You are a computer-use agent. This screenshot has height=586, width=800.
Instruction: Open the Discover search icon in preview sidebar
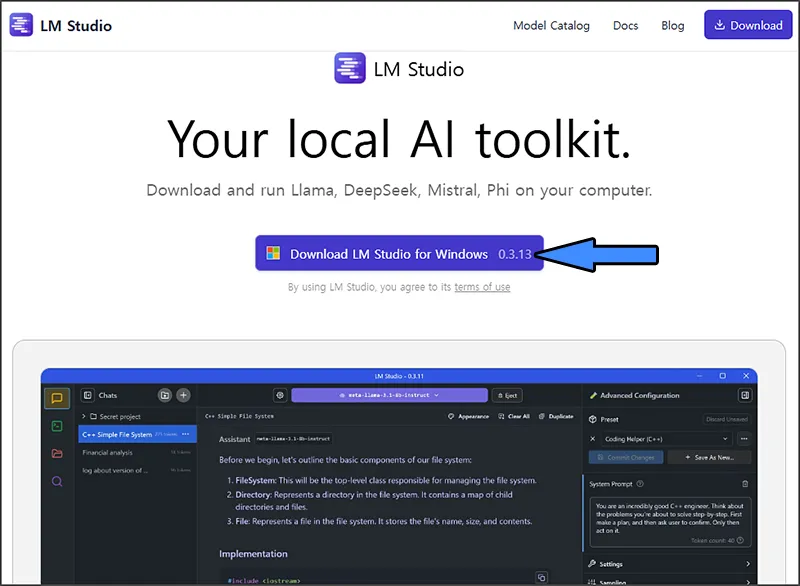[57, 481]
